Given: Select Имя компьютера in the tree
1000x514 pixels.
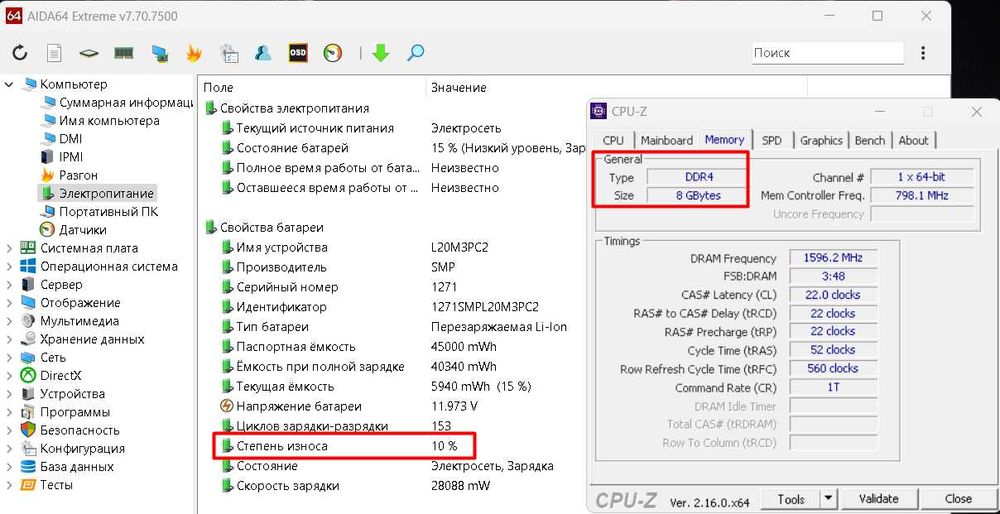Looking at the screenshot, I should (x=109, y=121).
